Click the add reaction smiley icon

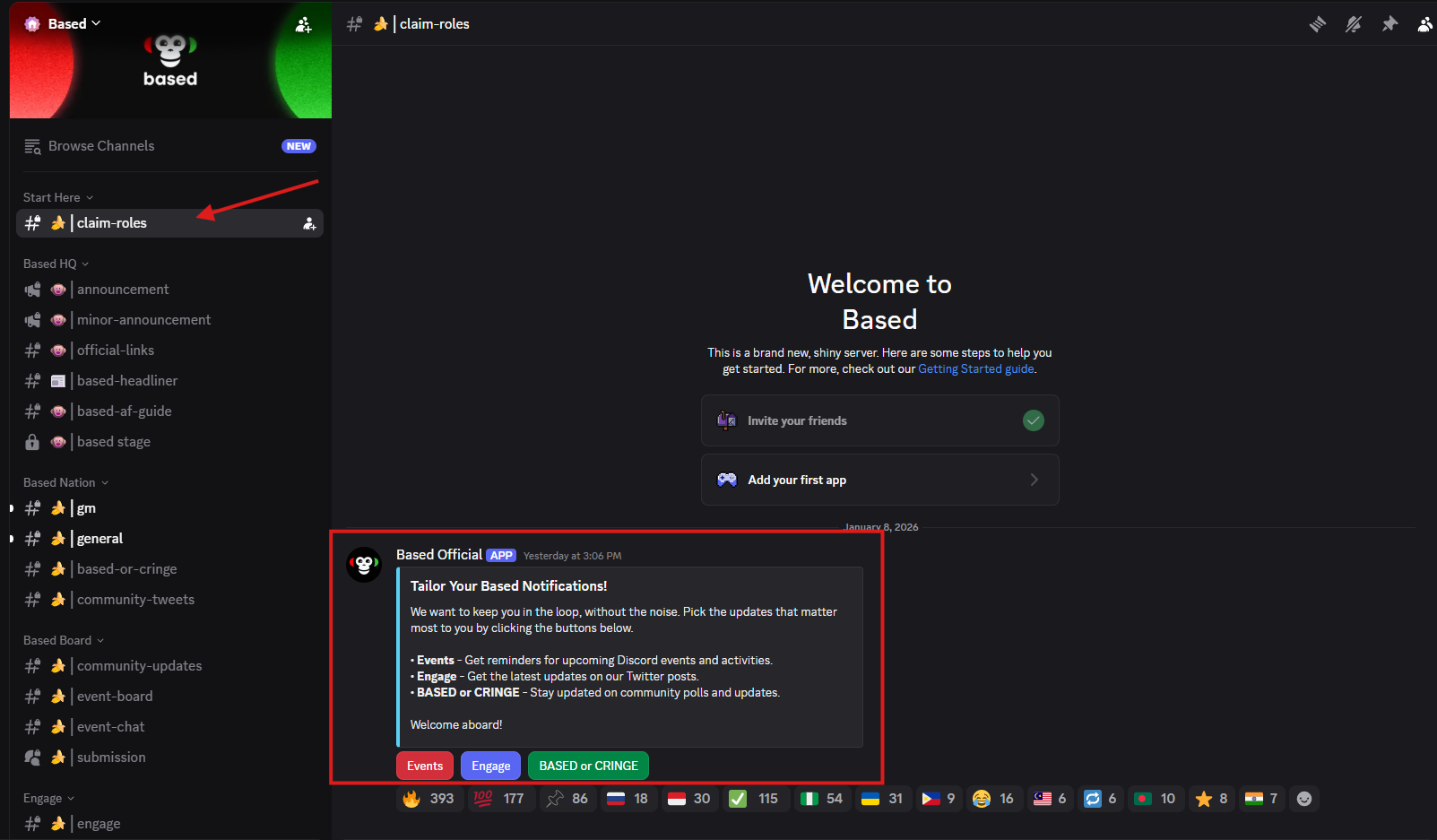[1304, 799]
